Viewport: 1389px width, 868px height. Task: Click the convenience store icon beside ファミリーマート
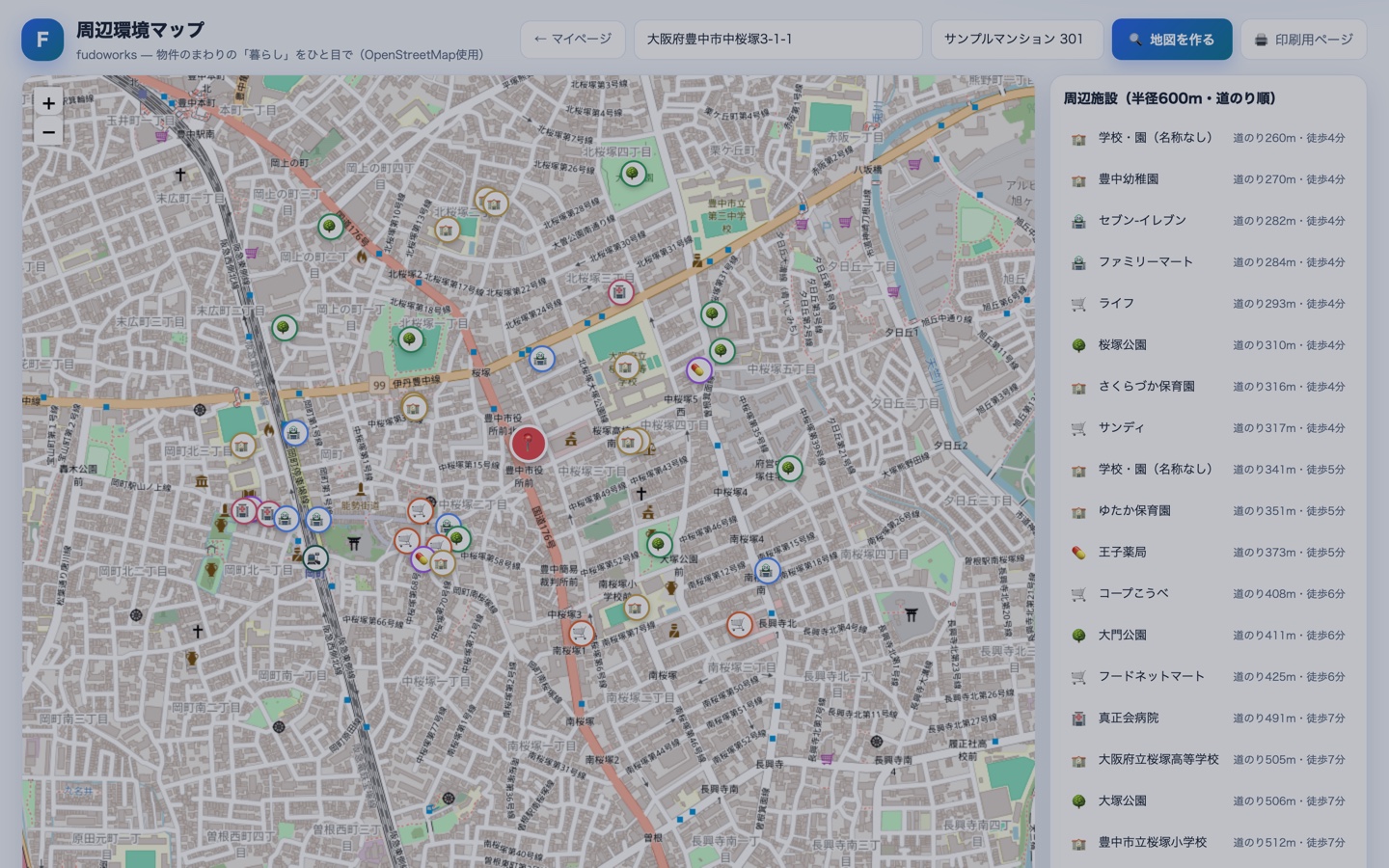(1078, 262)
